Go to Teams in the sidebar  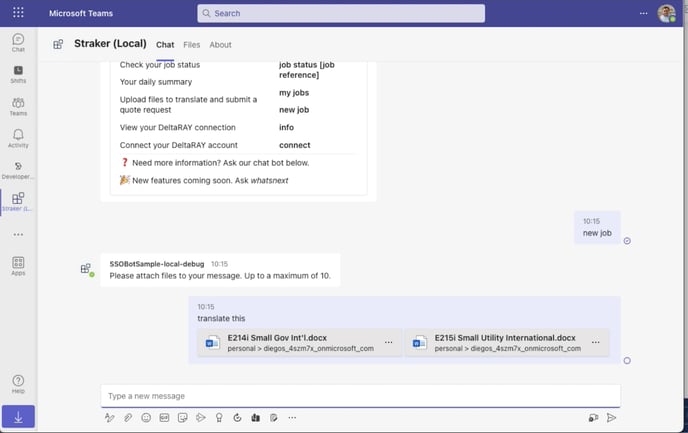(x=18, y=107)
